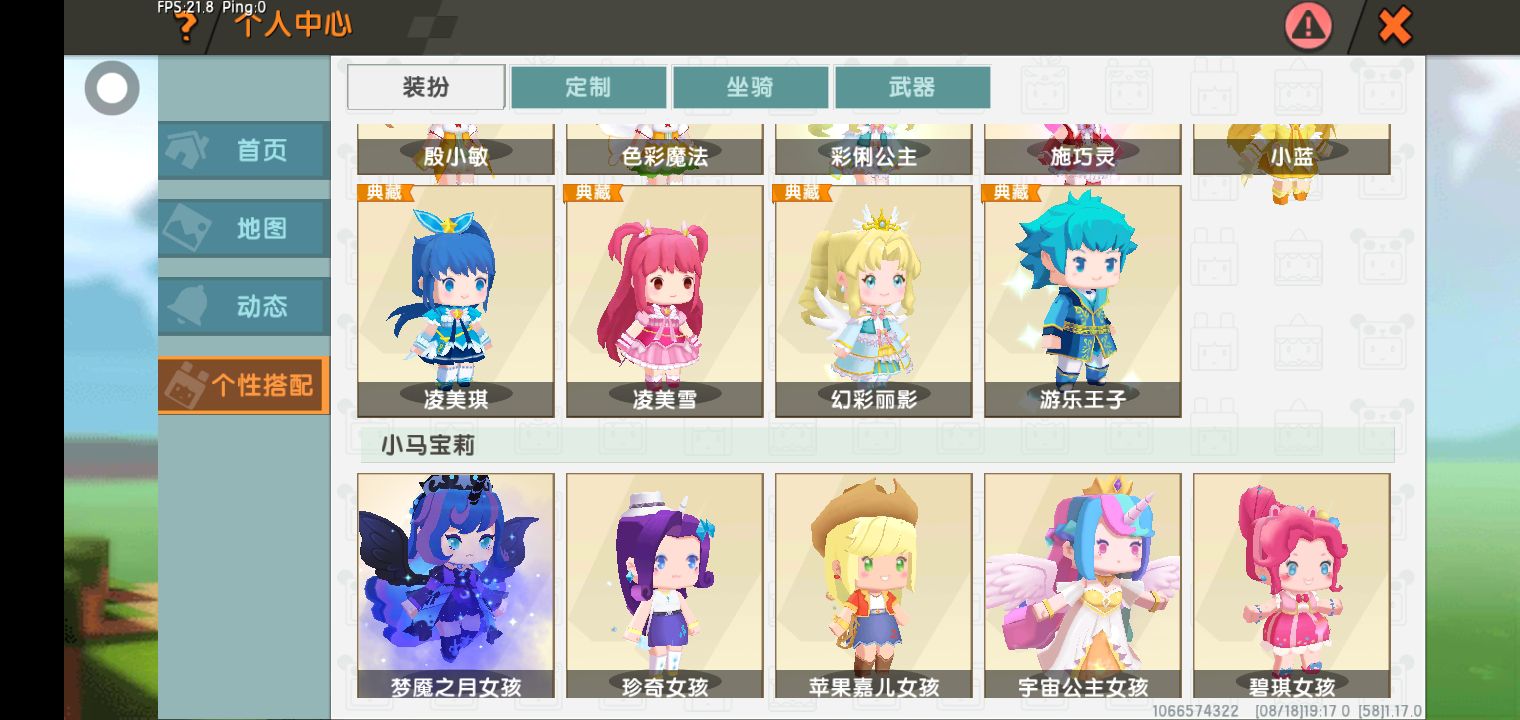This screenshot has height=720, width=1520.
Task: Switch to the 装扮 tab
Action: (x=426, y=87)
